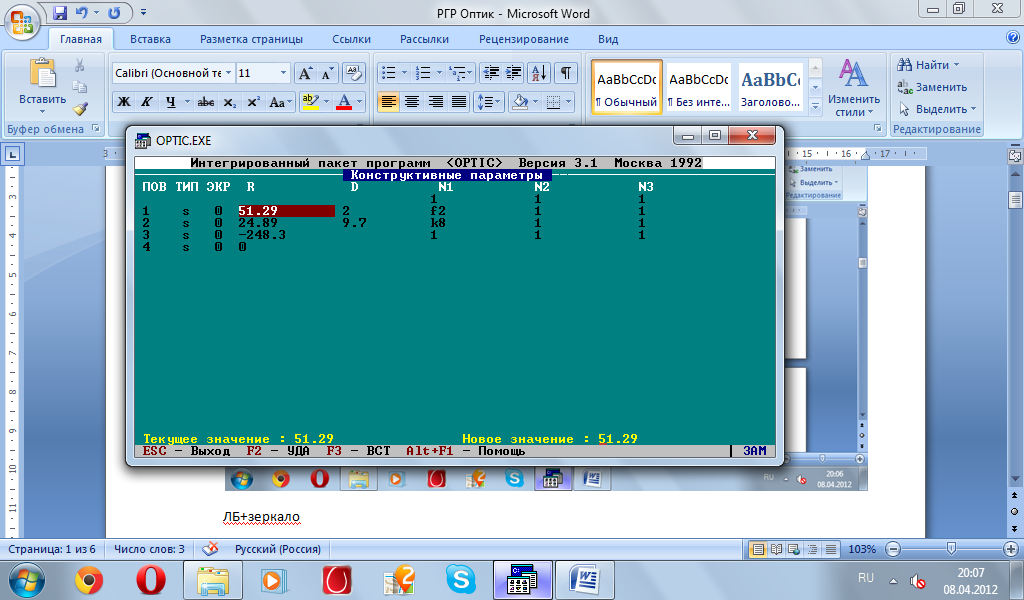Save the document via Quick Access
The image size is (1024, 600).
[x=60, y=12]
